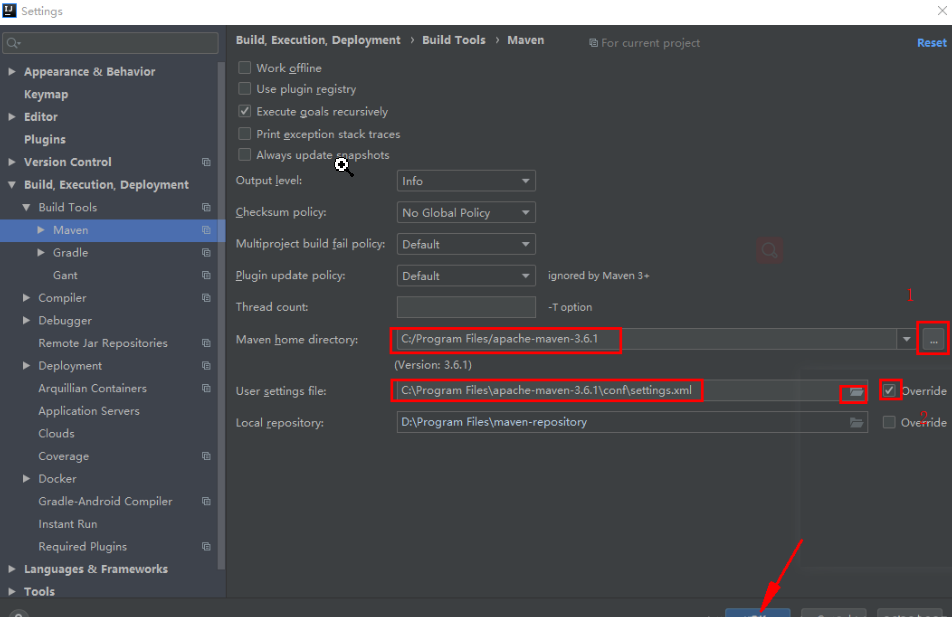Click project-level icon beside Gant
This screenshot has height=617, width=952.
[206, 275]
